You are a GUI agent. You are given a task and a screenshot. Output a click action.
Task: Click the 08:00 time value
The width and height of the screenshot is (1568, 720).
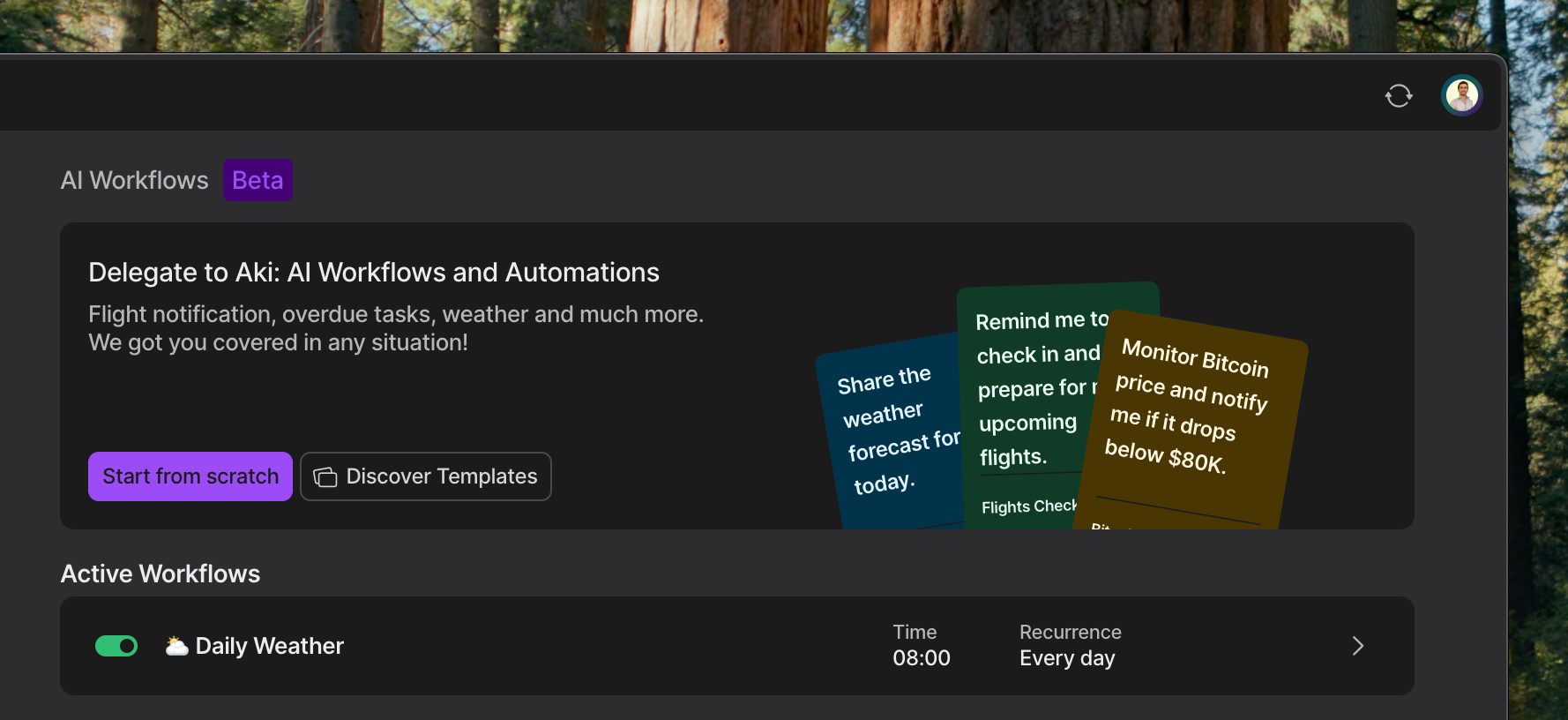coord(922,658)
